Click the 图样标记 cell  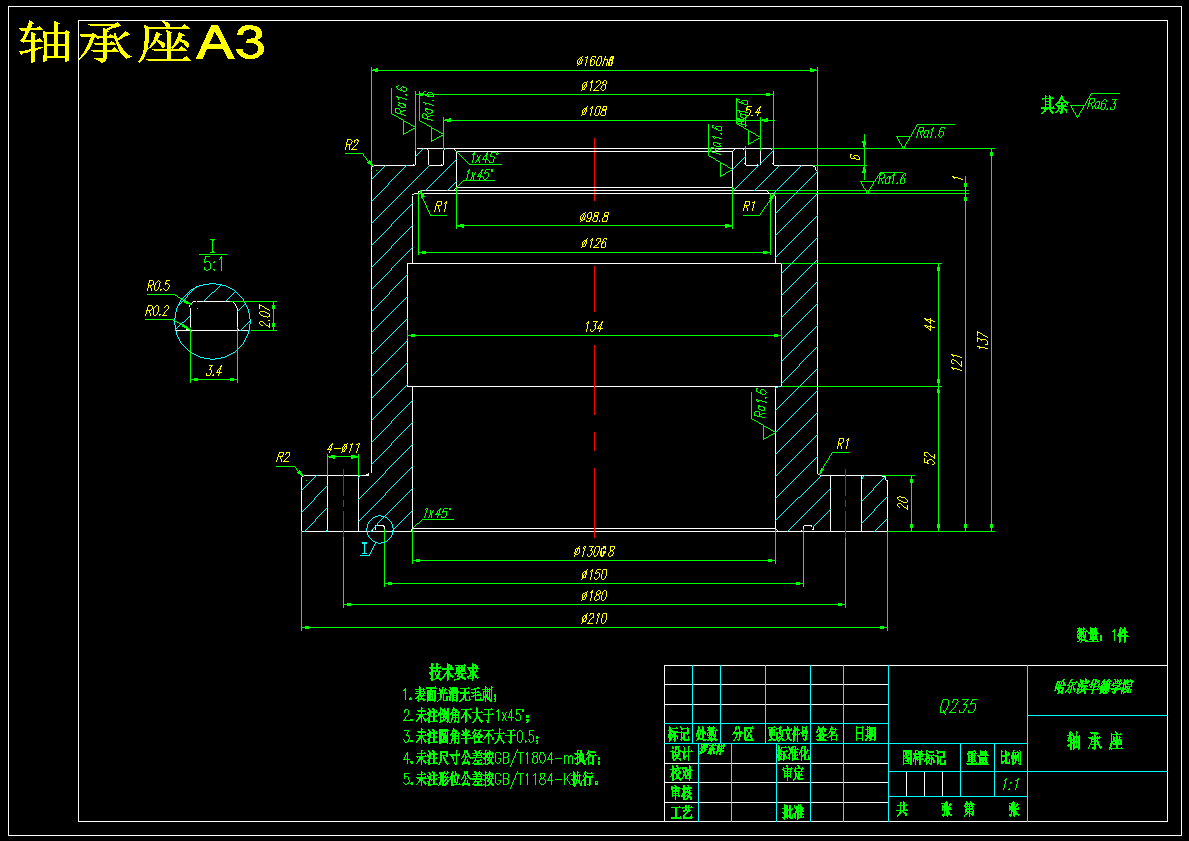point(924,758)
